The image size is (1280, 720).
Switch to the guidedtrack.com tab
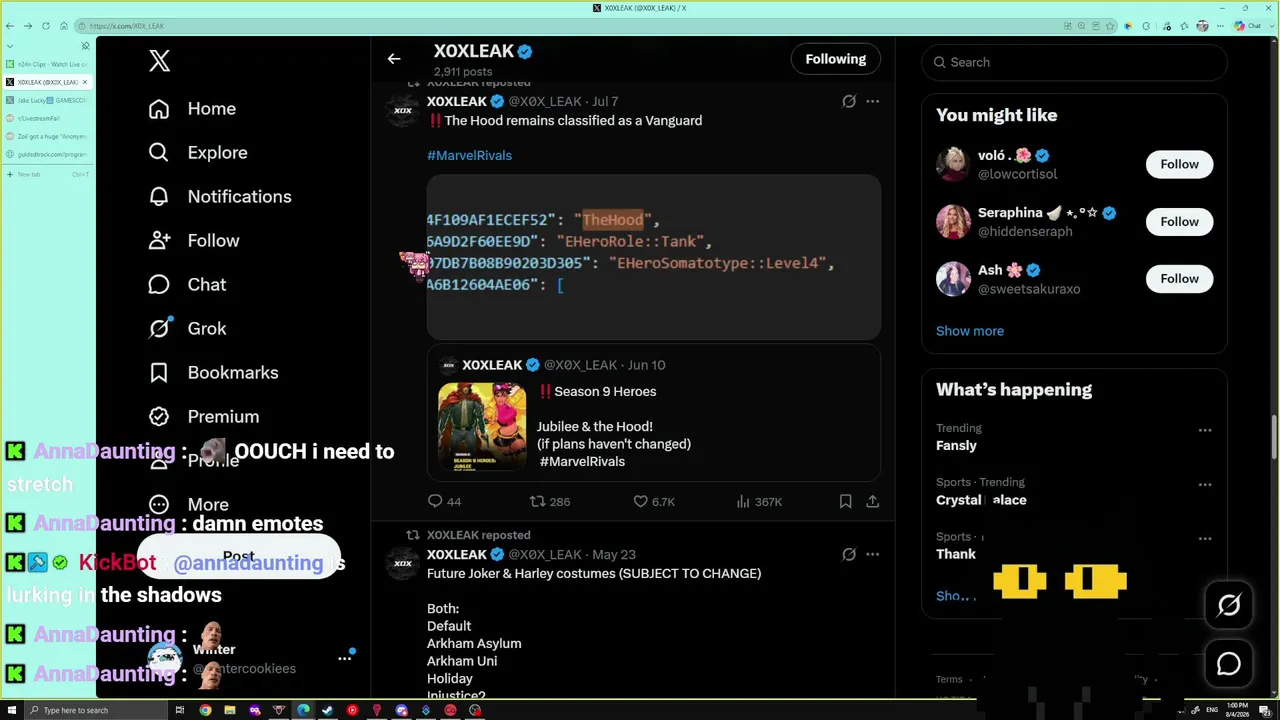tap(48, 154)
